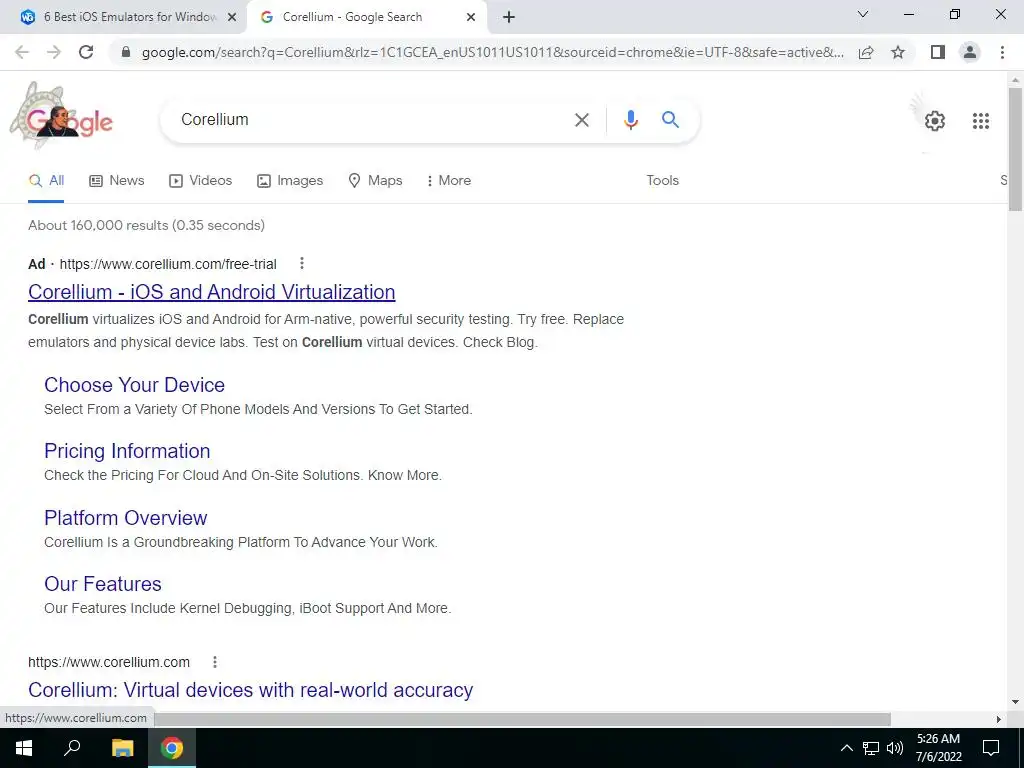Open Chrome three-dot menu
The image size is (1024, 768).
(x=1002, y=52)
